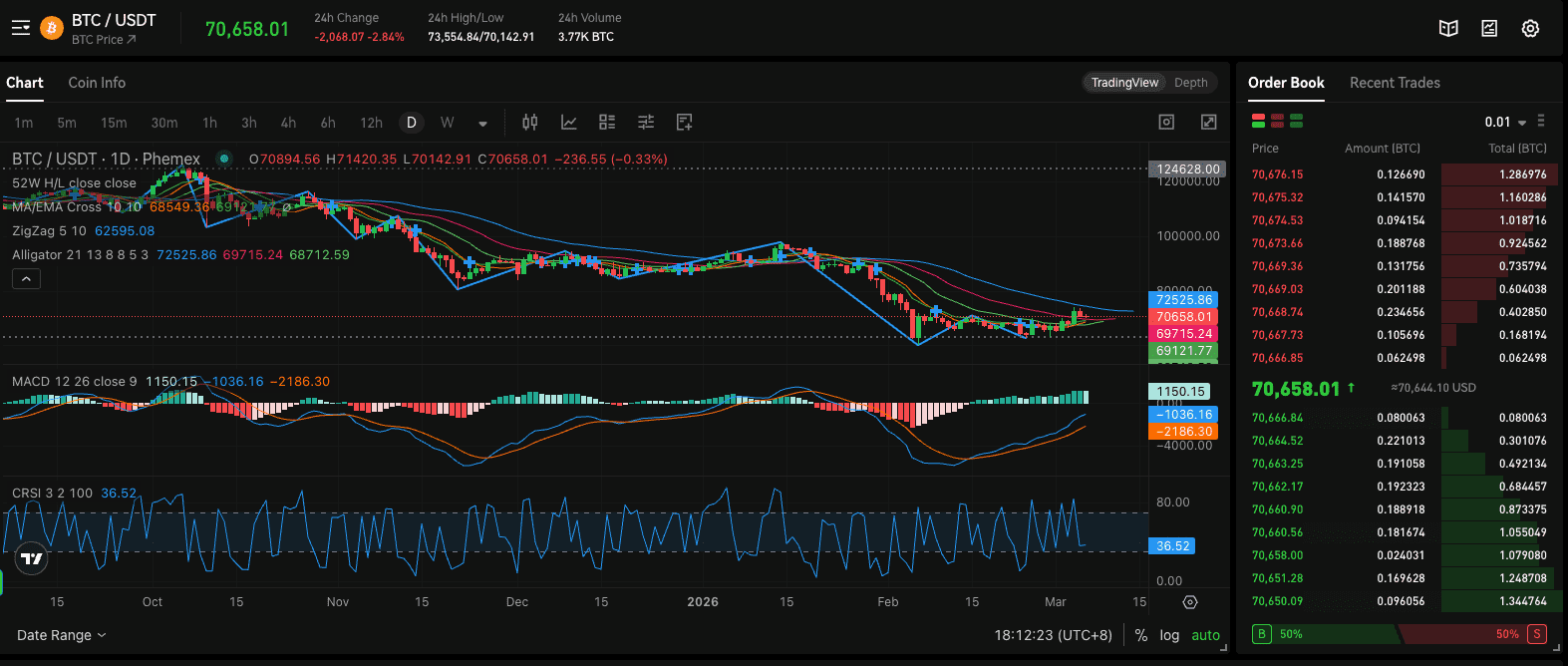Viewport: 1568px width, 666px height.
Task: Expand more timeframe options arrow
Action: point(482,123)
